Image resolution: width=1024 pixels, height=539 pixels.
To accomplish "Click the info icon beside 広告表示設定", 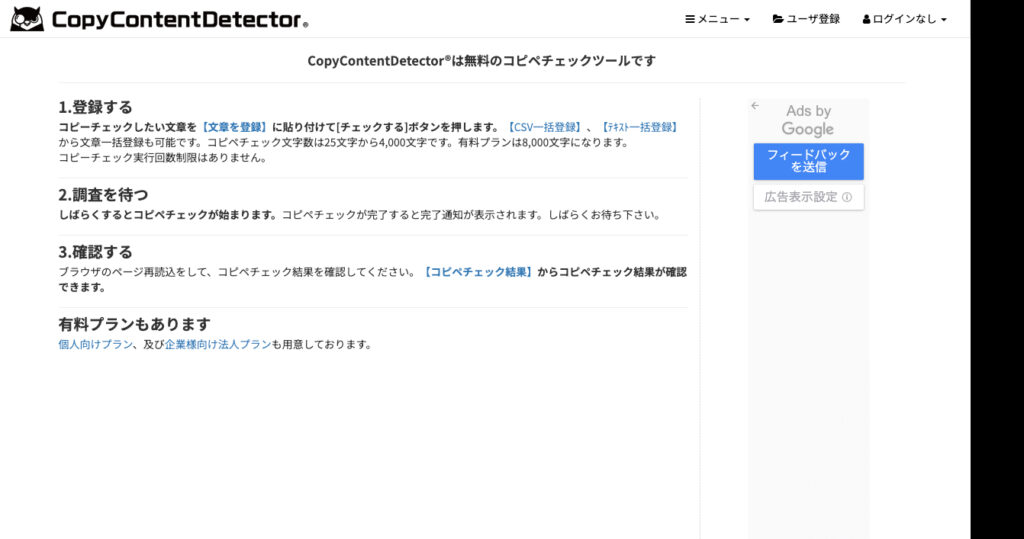I will (847, 197).
